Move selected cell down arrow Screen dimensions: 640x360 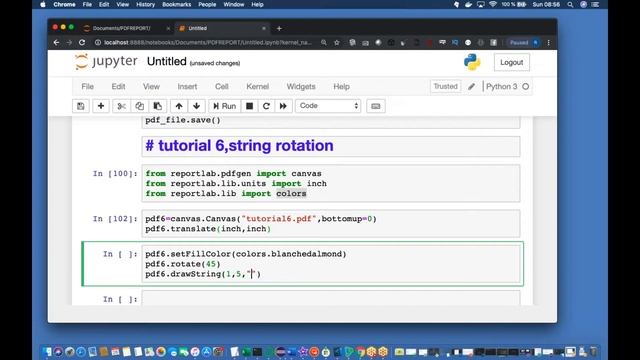pos(196,106)
